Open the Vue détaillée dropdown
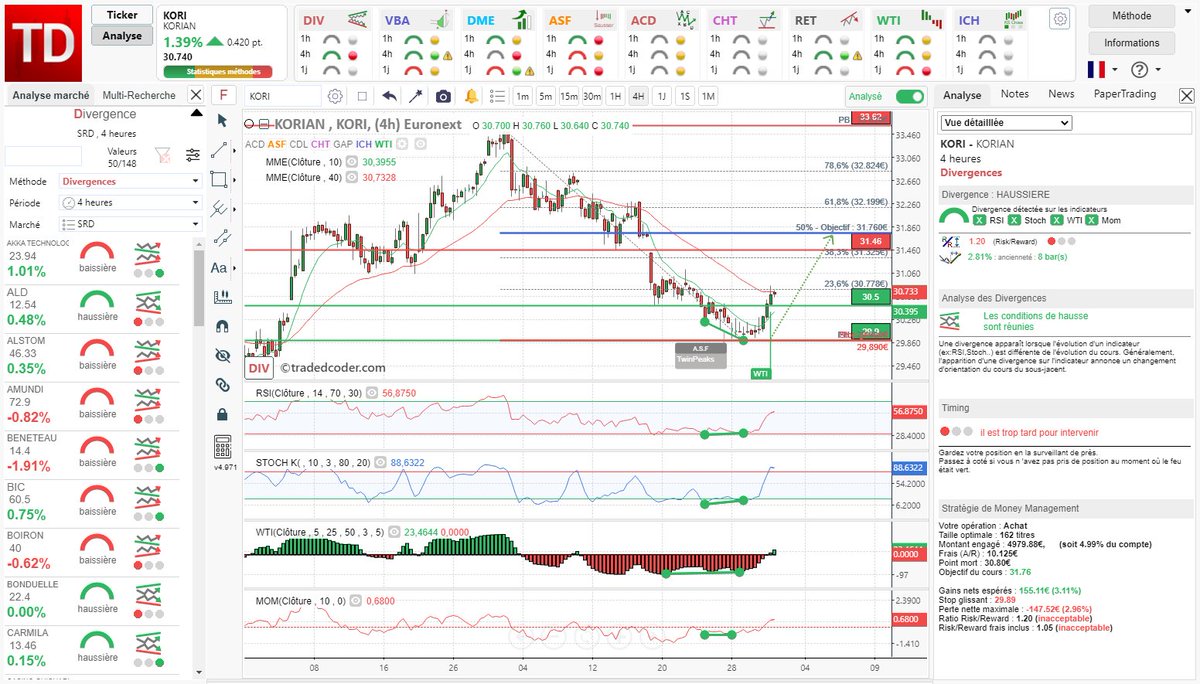This screenshot has height=684, width=1200. pyautogui.click(x=1005, y=122)
